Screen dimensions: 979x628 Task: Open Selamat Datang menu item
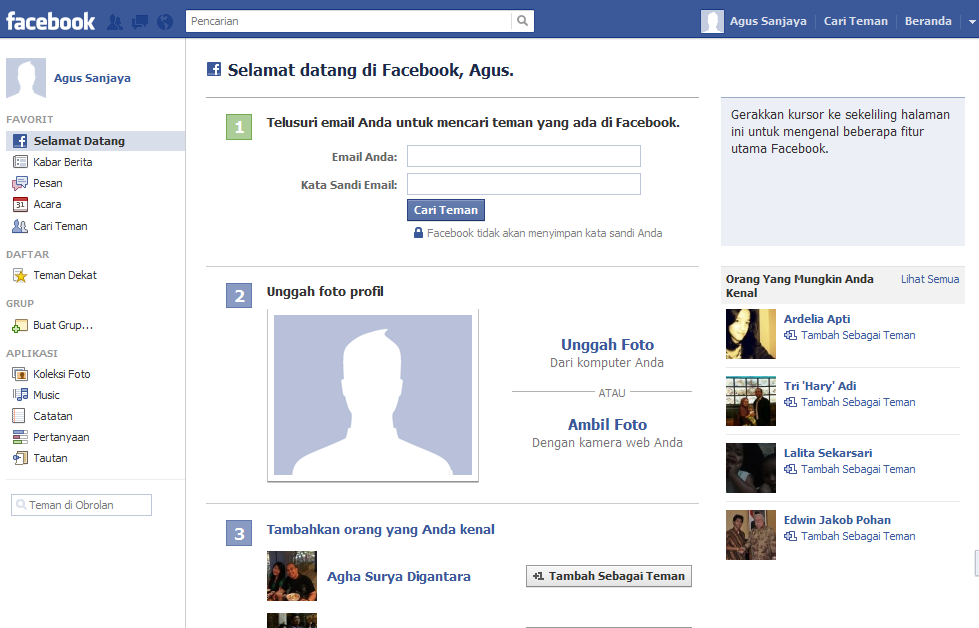tap(96, 141)
